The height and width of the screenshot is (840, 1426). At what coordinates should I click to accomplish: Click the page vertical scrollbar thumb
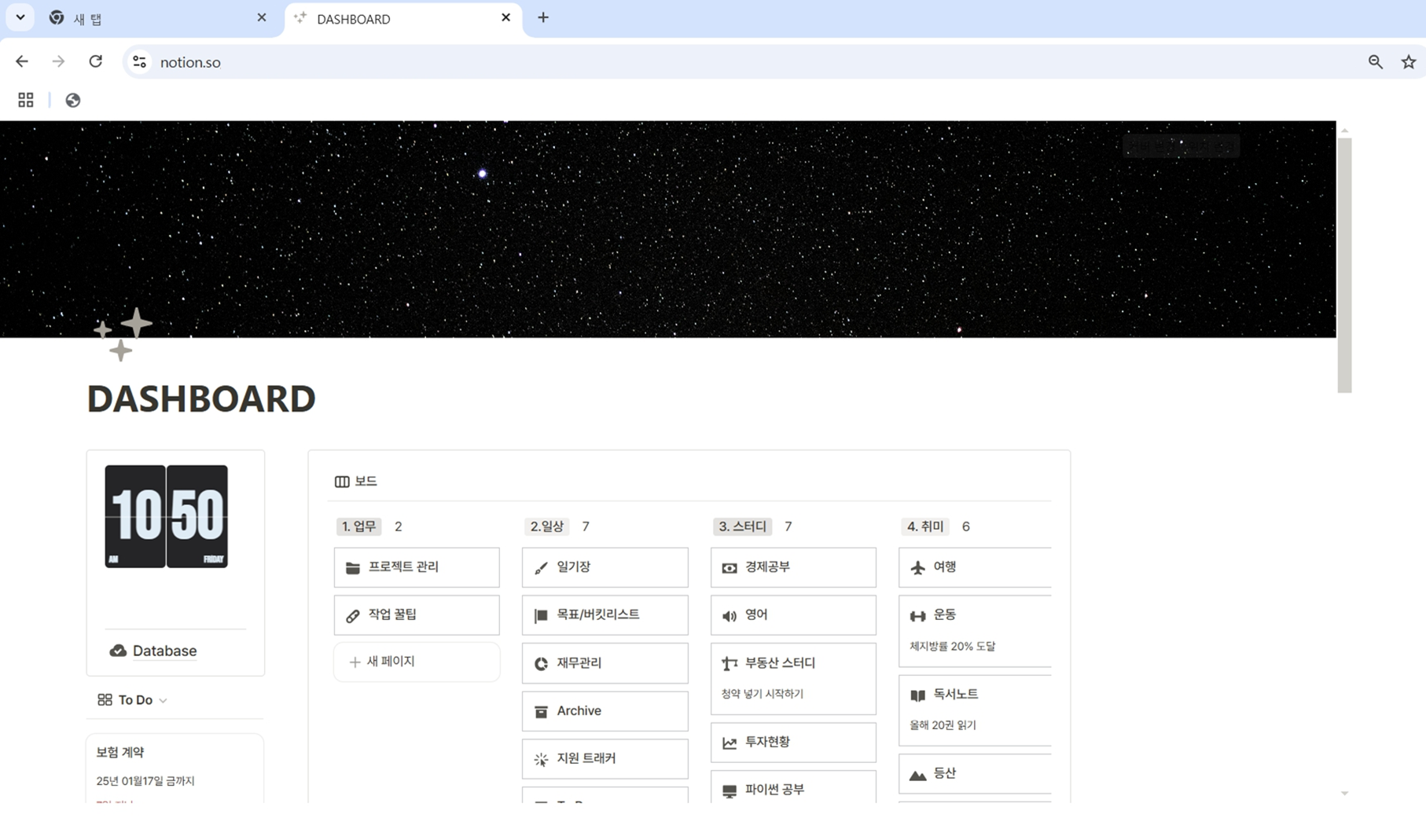[x=1344, y=265]
